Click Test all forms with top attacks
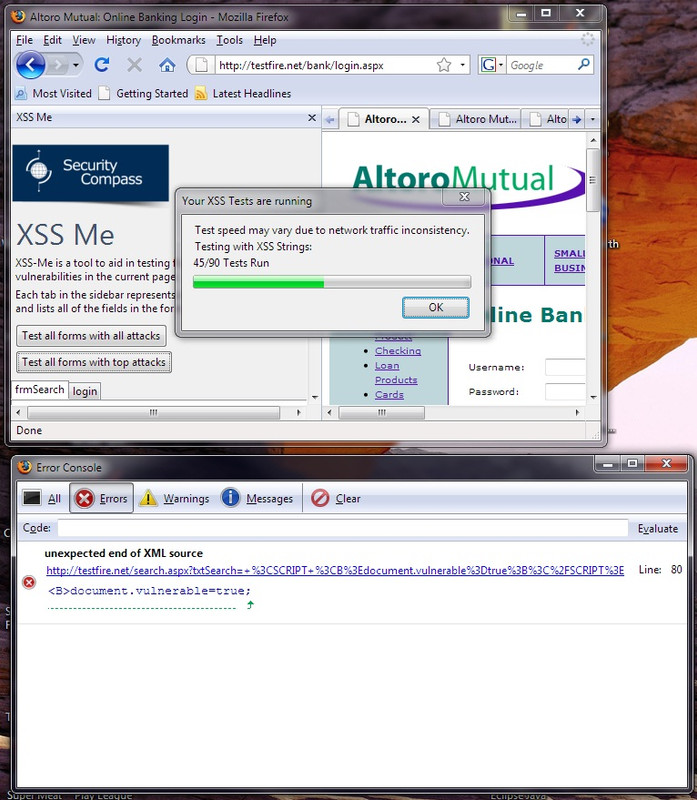The height and width of the screenshot is (800, 697). (x=93, y=362)
